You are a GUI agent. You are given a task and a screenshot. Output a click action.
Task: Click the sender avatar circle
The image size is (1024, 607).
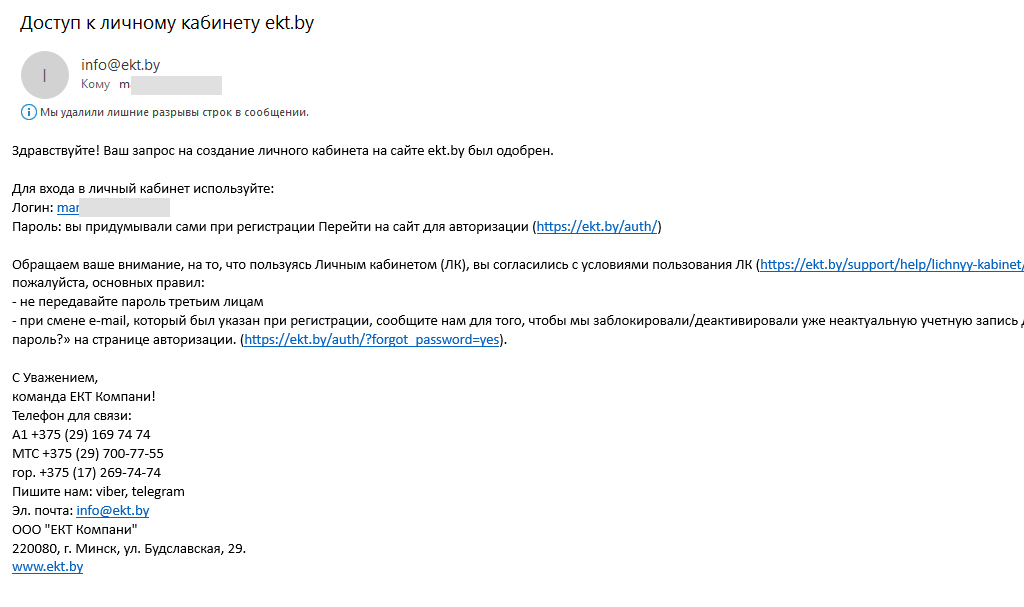(45, 74)
